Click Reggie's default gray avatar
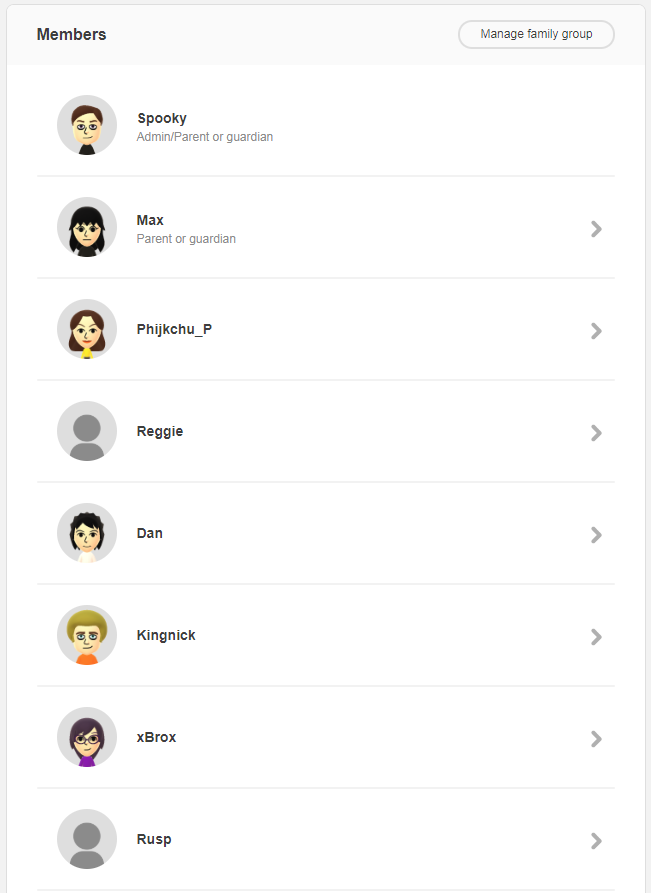The height and width of the screenshot is (893, 651). pyautogui.click(x=87, y=431)
